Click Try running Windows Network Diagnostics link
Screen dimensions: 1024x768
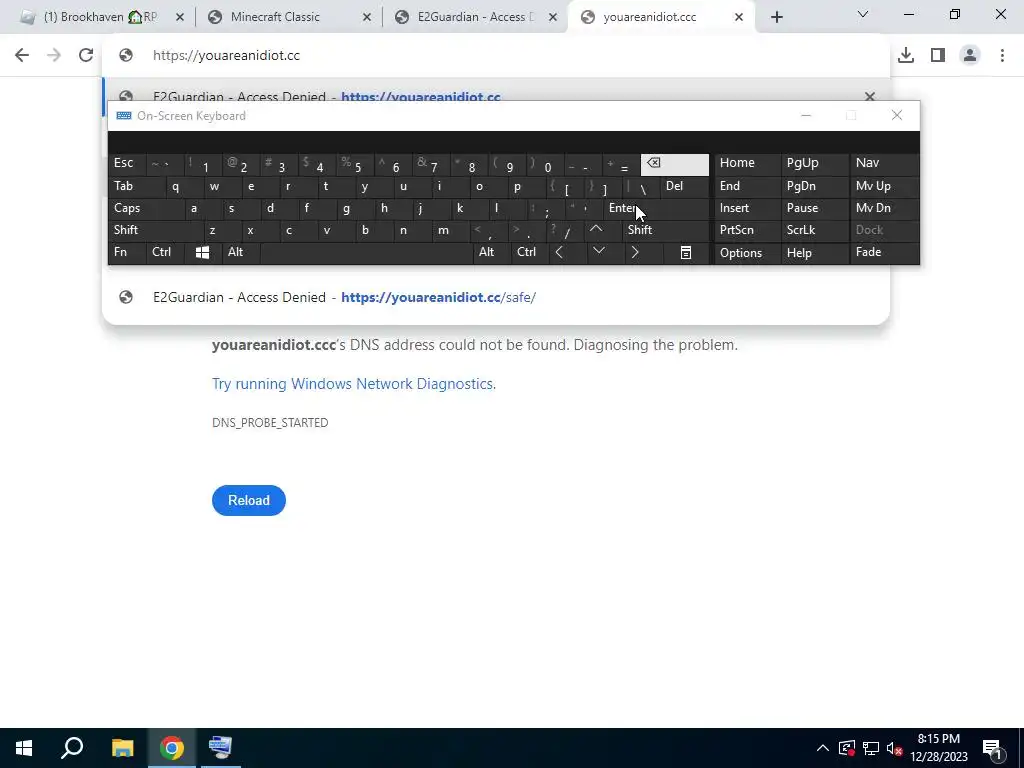tap(353, 383)
